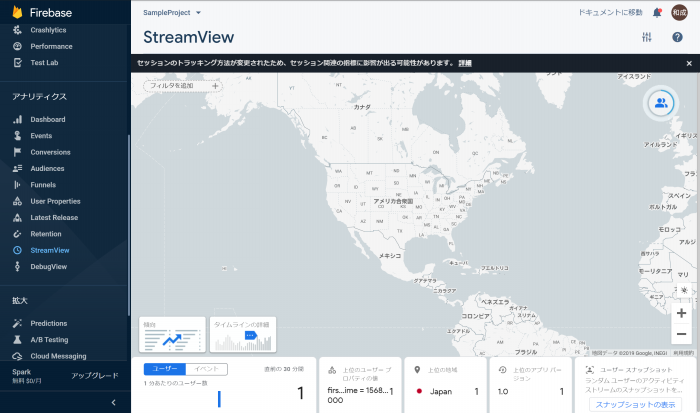Open the 詳細 link in the banner
The height and width of the screenshot is (413, 700).
[x=465, y=63]
